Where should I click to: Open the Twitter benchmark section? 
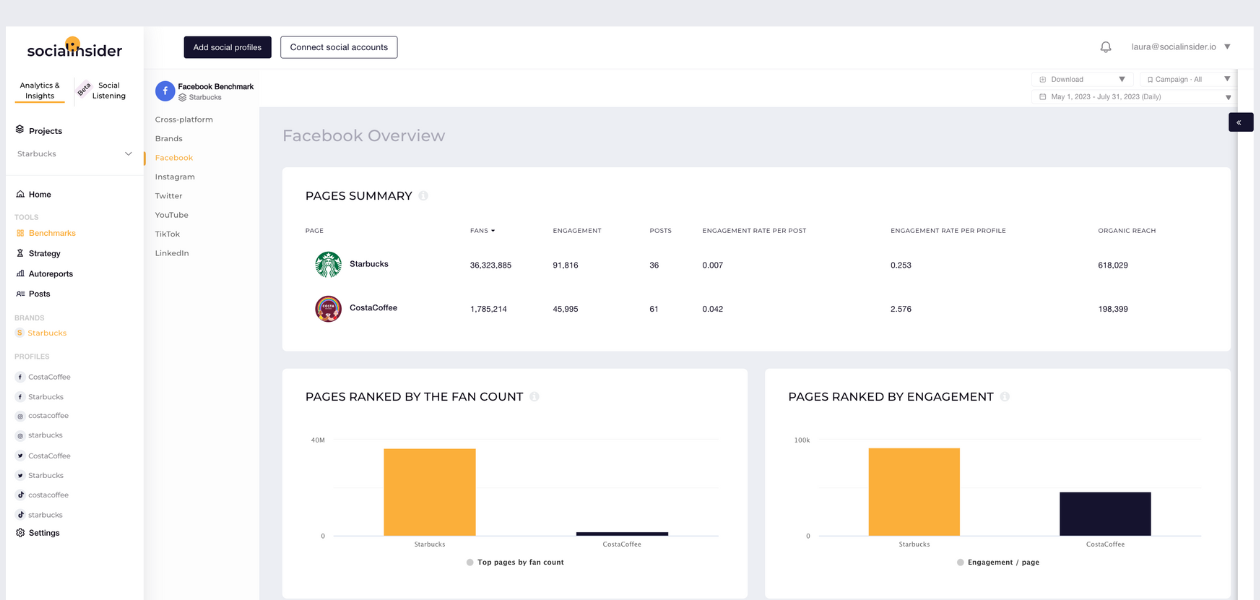coord(169,196)
